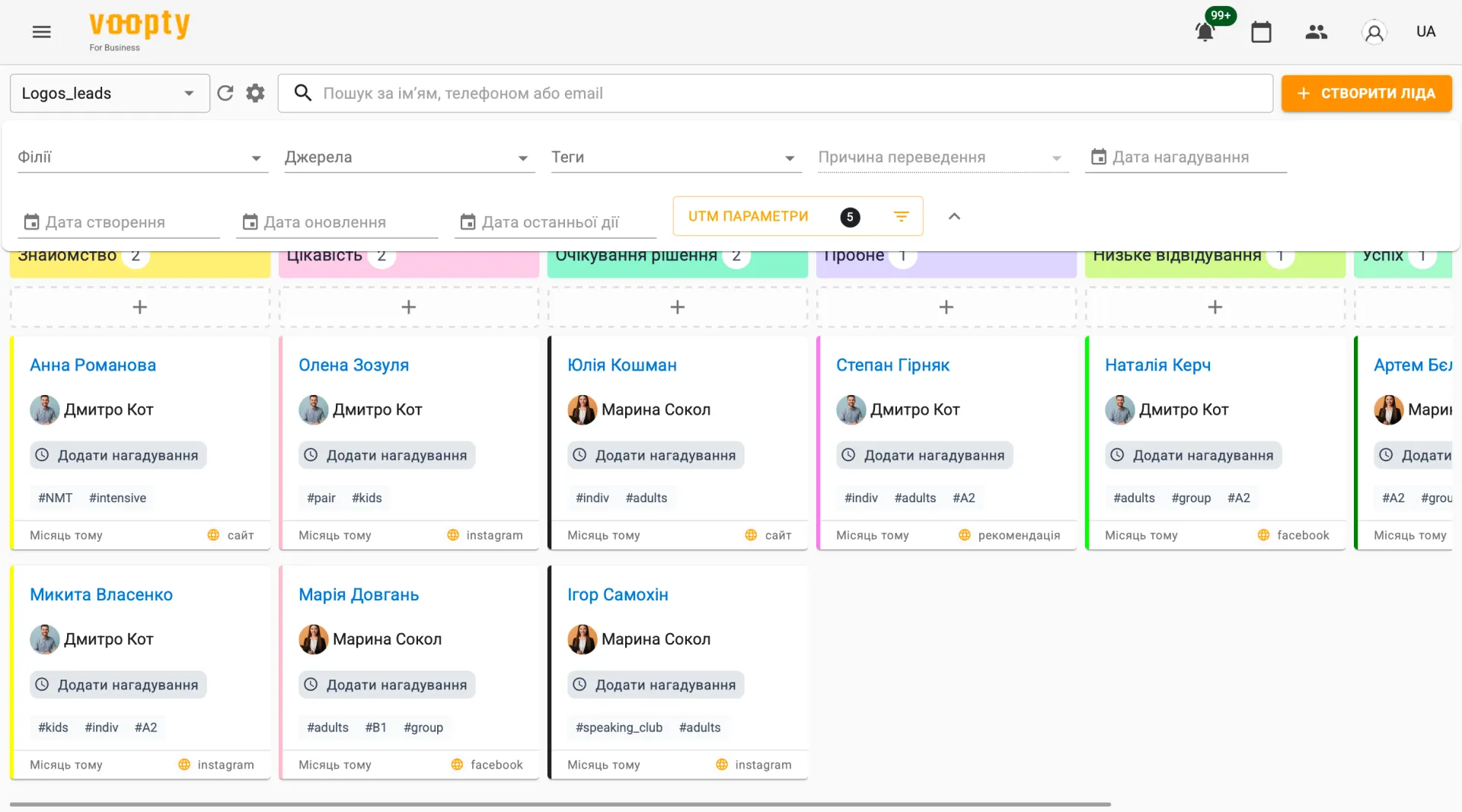
Task: Open the calendar icon in header
Action: tap(1261, 32)
